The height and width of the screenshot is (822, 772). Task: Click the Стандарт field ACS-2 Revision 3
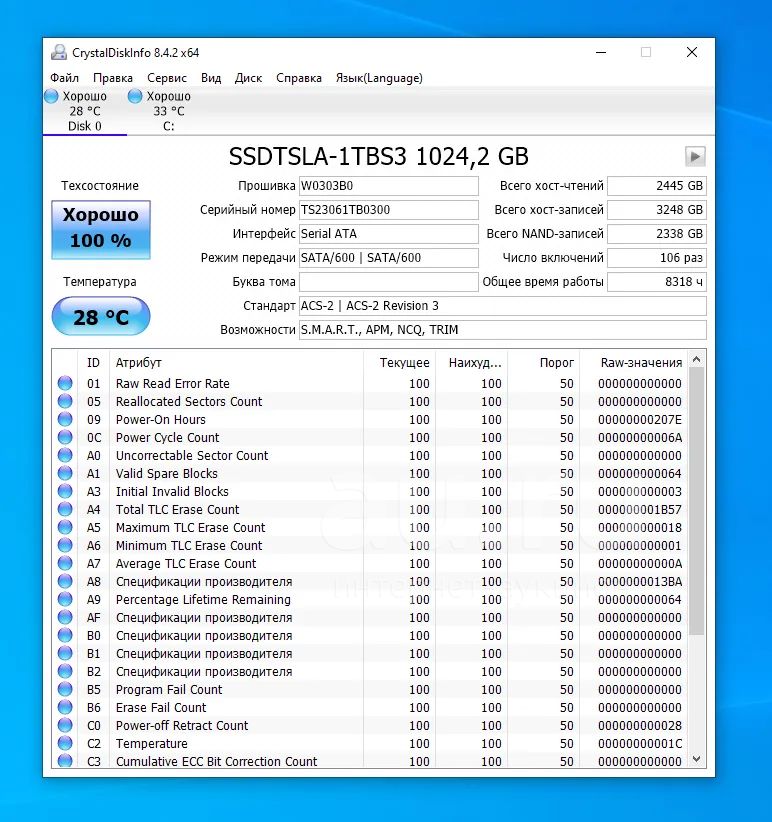503,306
